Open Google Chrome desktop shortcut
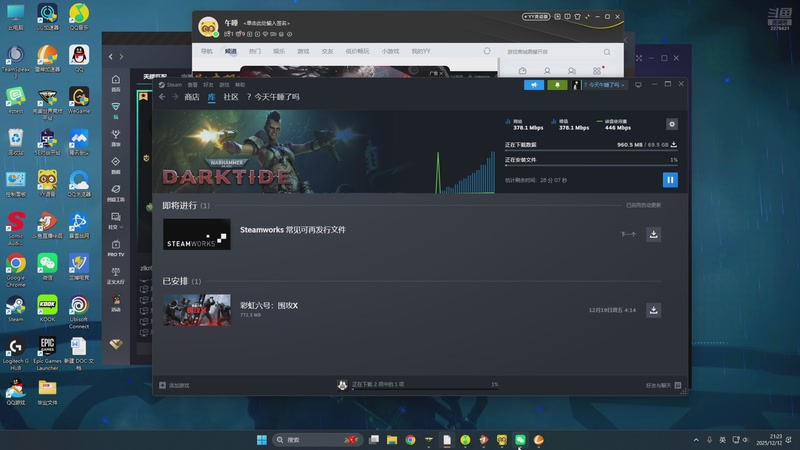The height and width of the screenshot is (450, 800). (x=15, y=270)
